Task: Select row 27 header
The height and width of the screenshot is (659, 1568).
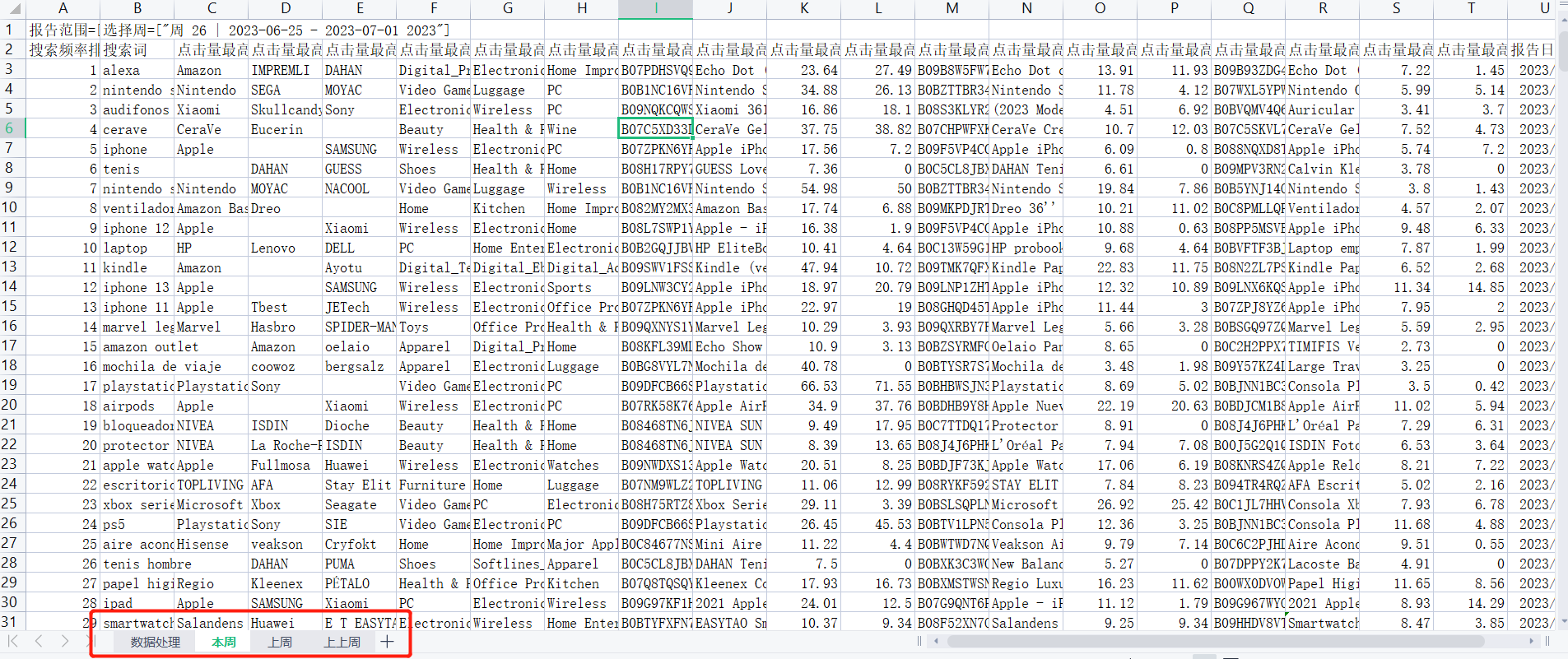Action: click(12, 543)
